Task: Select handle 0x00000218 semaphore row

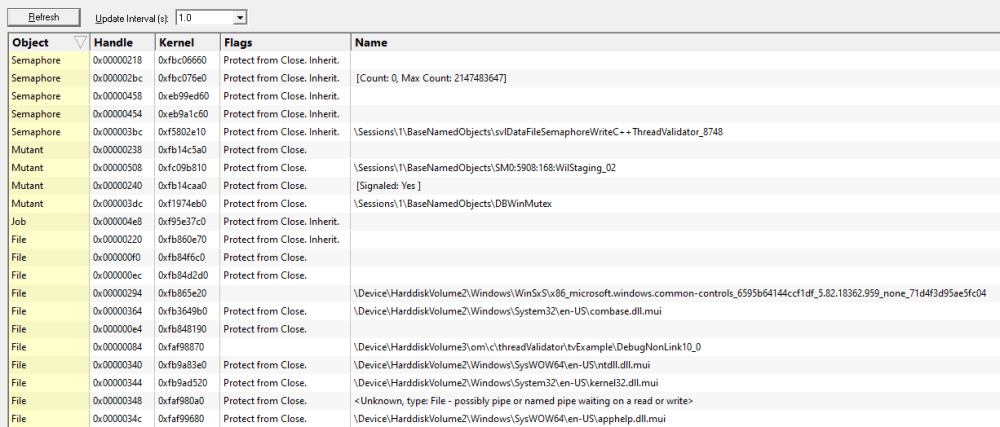Action: click(504, 61)
